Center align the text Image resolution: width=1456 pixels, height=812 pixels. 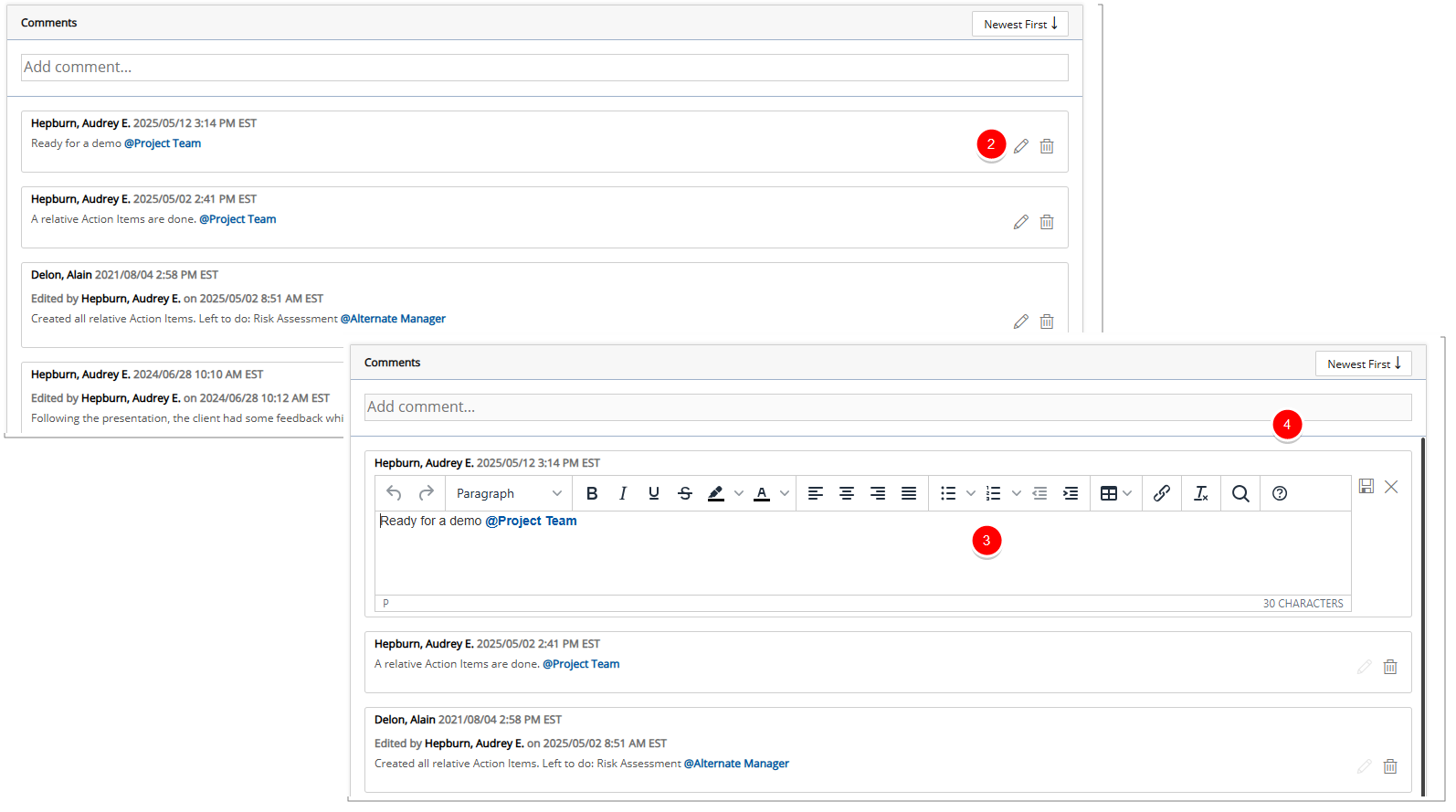point(847,493)
